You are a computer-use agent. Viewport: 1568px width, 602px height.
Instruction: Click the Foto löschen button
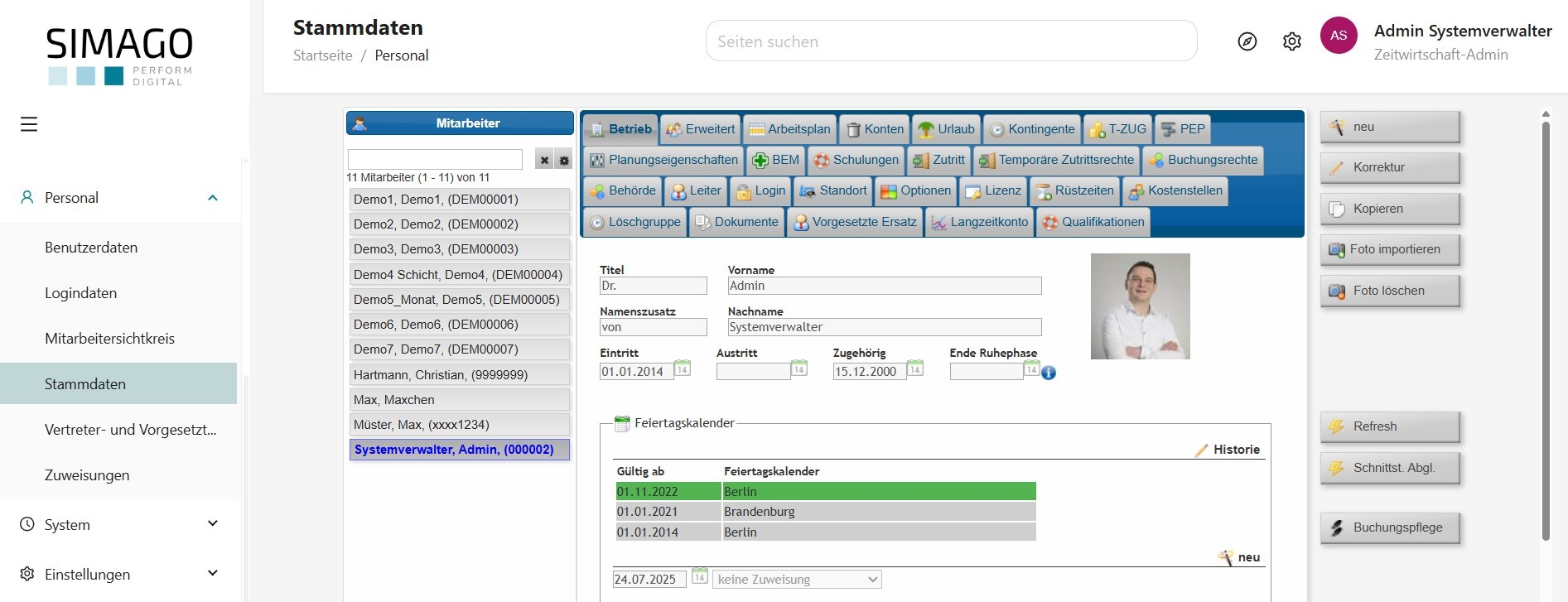click(1390, 291)
